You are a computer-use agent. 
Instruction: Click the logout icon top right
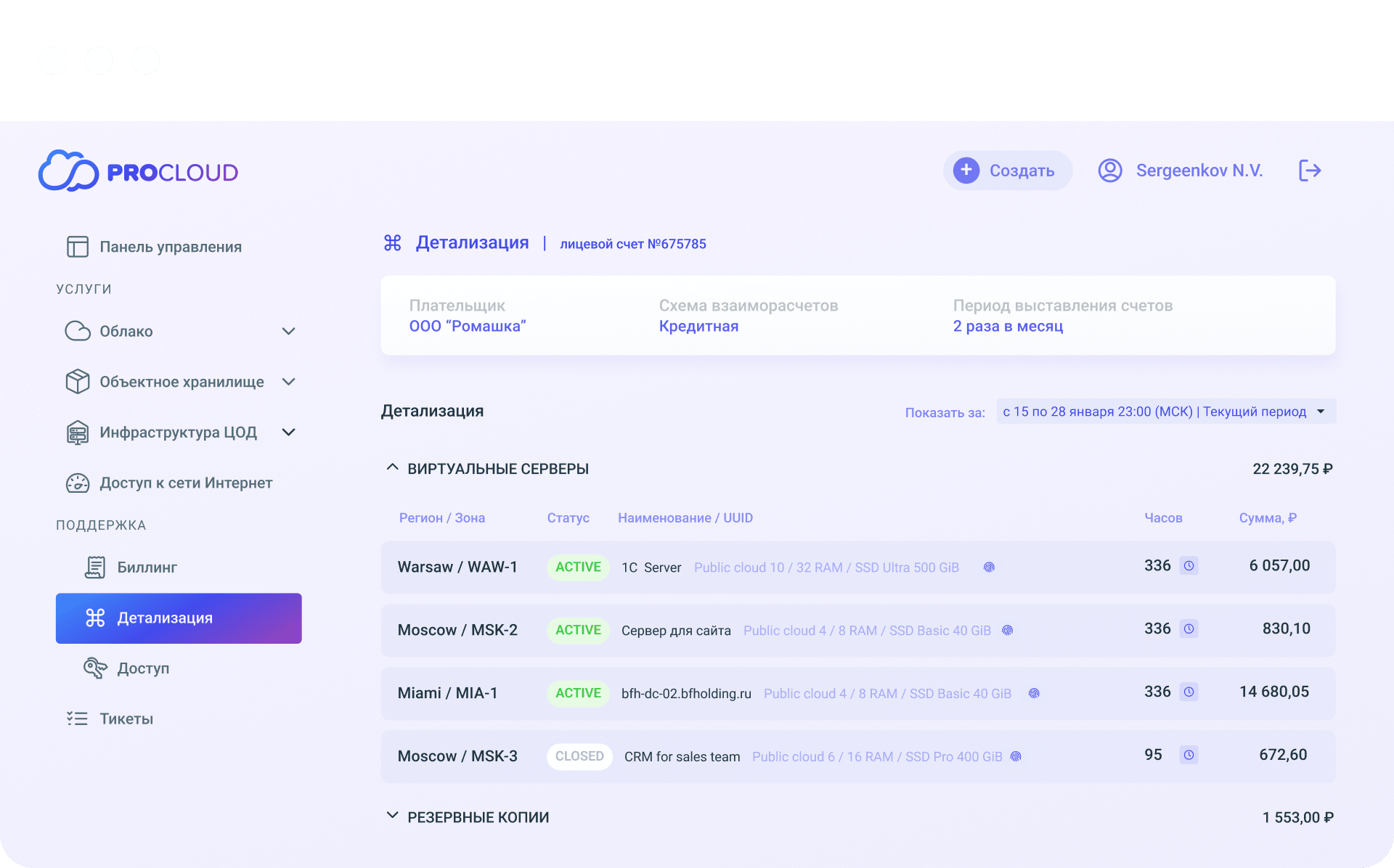[x=1310, y=170]
